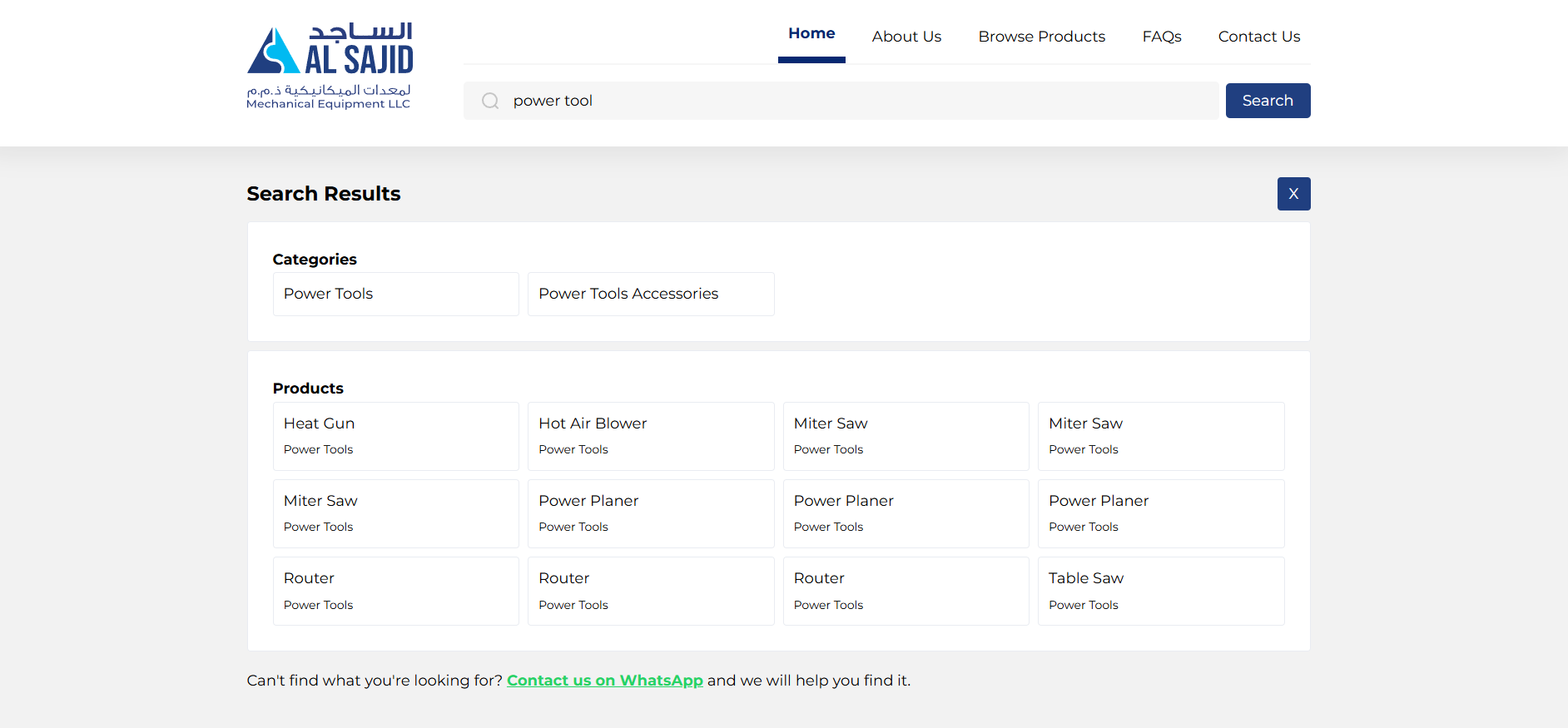This screenshot has height=728, width=1568.
Task: Open Browse Products menu item
Action: (1041, 37)
